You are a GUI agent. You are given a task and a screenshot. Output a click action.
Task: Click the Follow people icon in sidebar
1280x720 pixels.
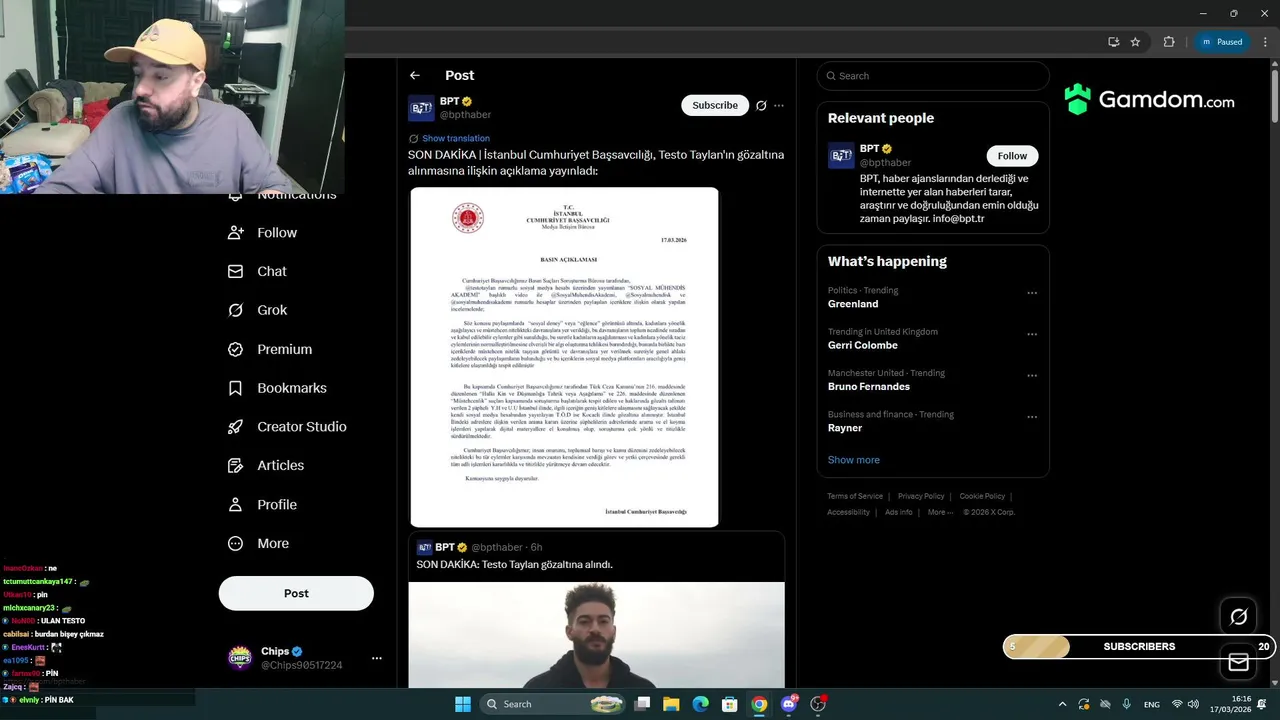[236, 232]
